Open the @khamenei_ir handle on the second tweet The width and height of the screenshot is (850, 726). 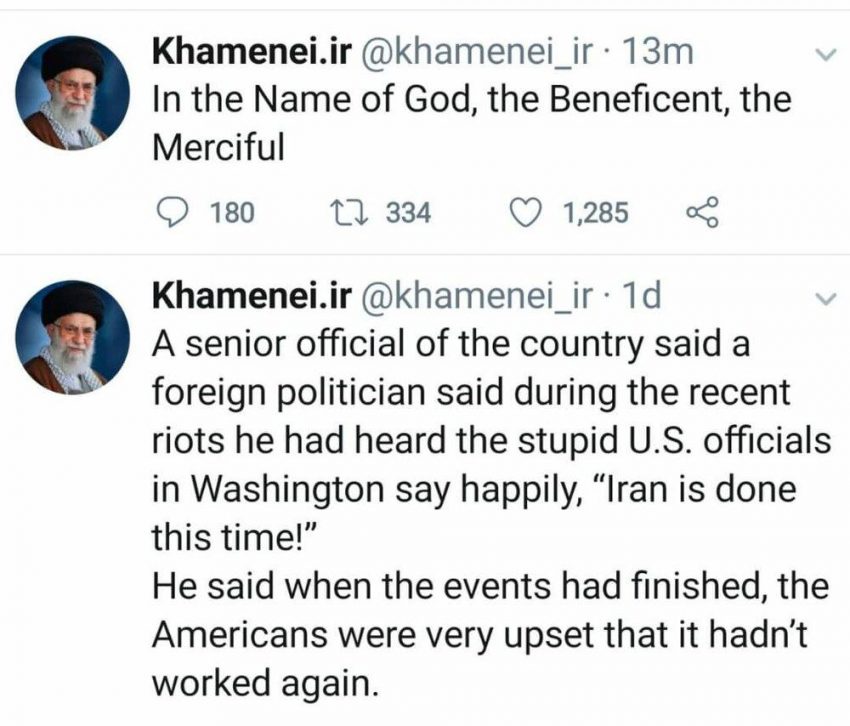coord(477,296)
